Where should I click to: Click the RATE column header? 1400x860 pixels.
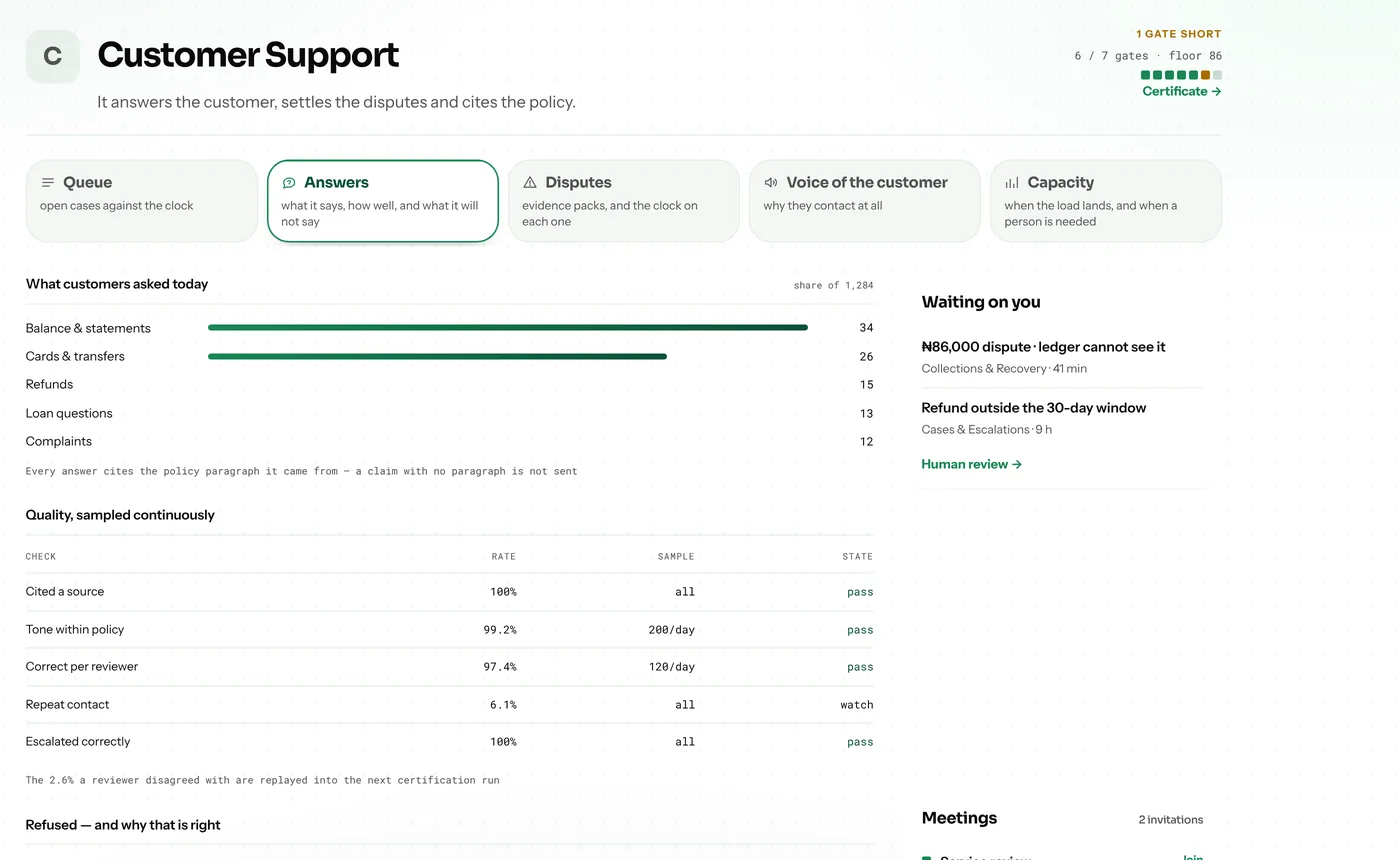tap(504, 556)
